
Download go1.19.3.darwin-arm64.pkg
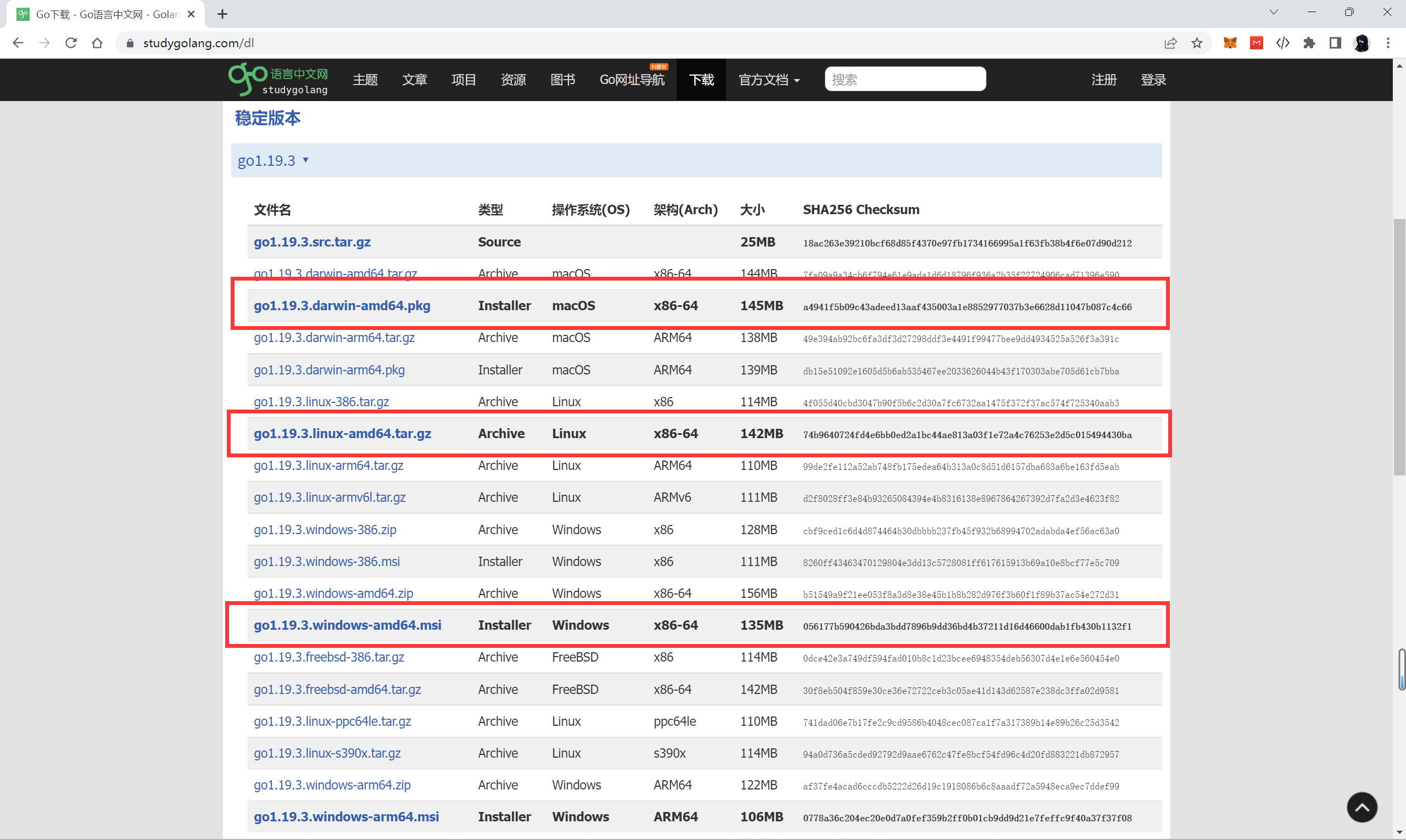329,370
